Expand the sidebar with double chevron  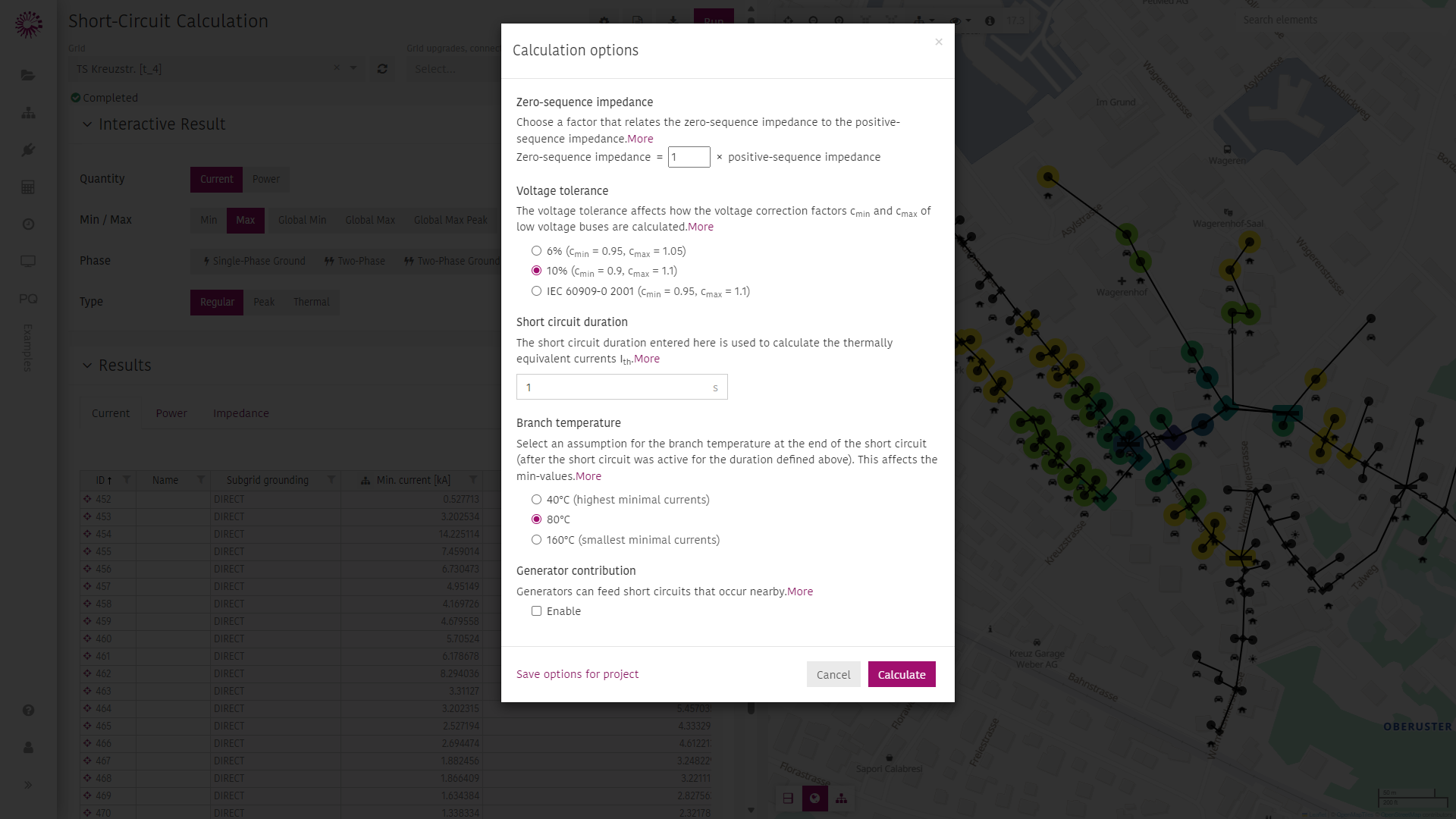tap(28, 785)
